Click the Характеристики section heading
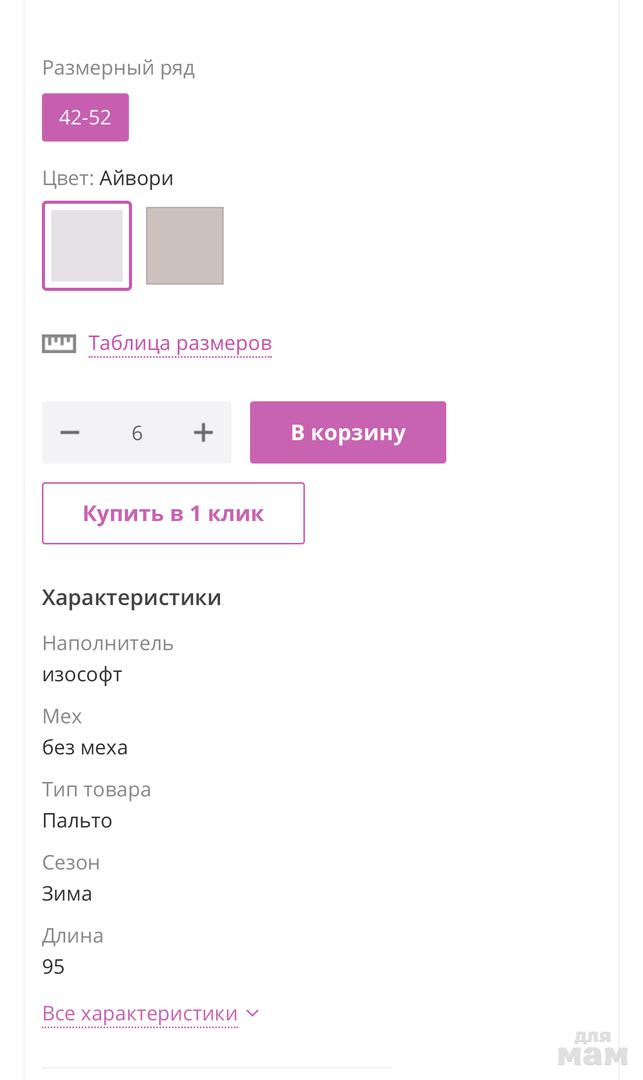The image size is (643, 1080). 131,598
